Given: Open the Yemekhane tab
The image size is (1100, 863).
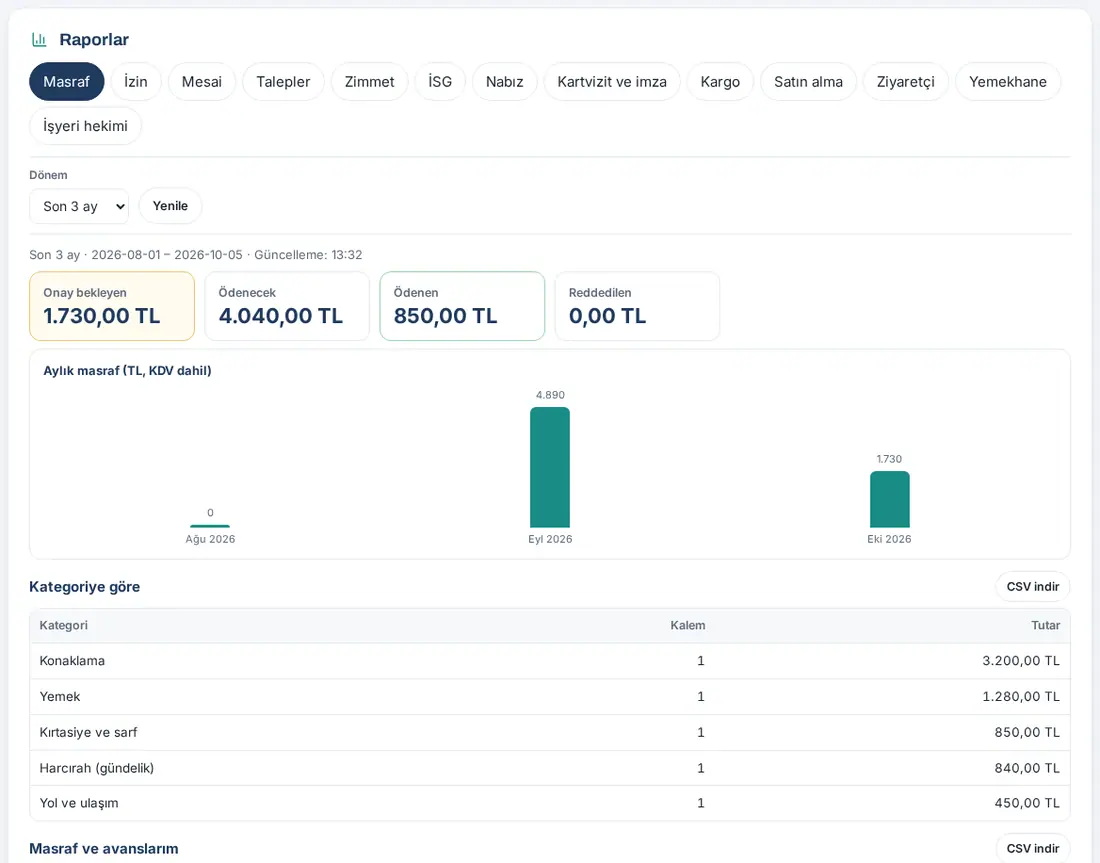Looking at the screenshot, I should pos(1008,81).
